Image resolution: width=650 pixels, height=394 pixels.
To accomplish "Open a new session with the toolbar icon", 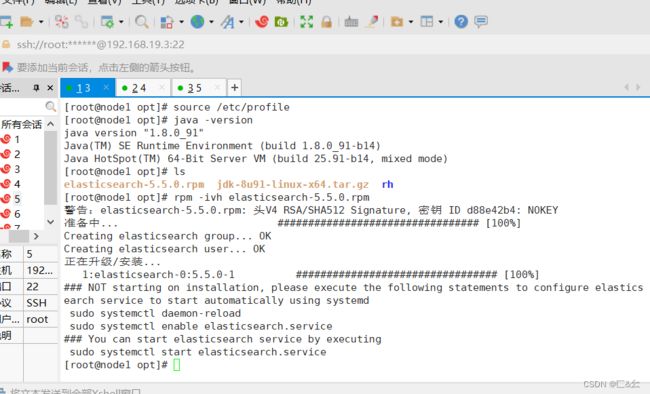I will point(6,22).
